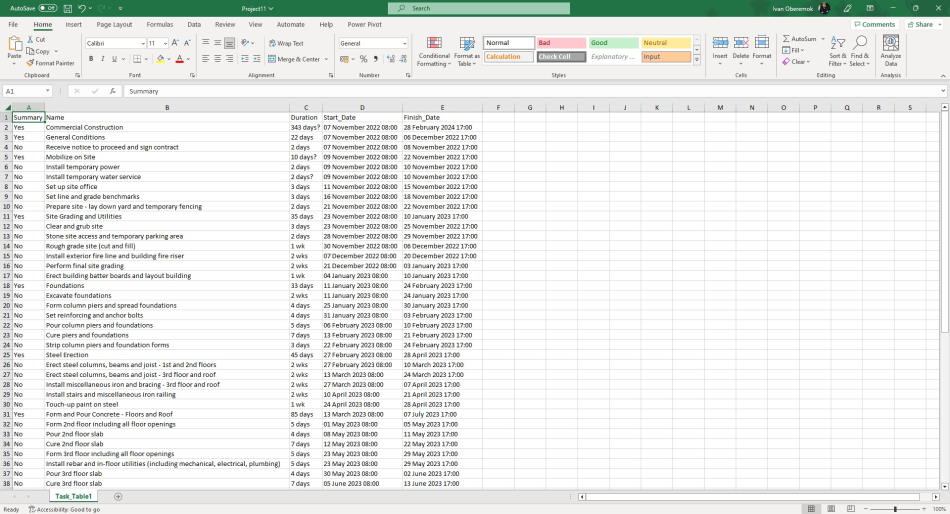Switch to the Insert tab
The width and height of the screenshot is (950, 514).
73,25
